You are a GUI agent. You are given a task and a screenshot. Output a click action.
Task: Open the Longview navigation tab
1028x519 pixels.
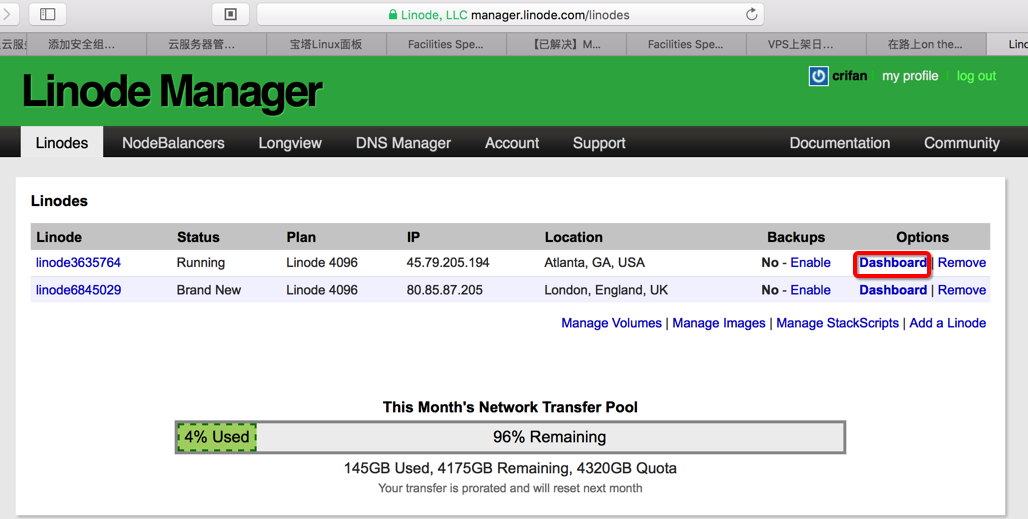point(290,143)
